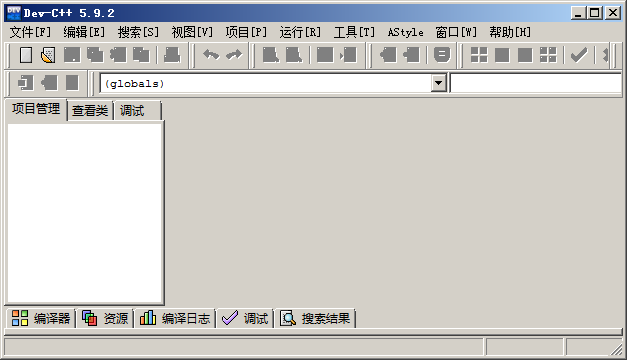627x360 pixels.
Task: Click the Replace toolbar icon
Action: (x=294, y=55)
